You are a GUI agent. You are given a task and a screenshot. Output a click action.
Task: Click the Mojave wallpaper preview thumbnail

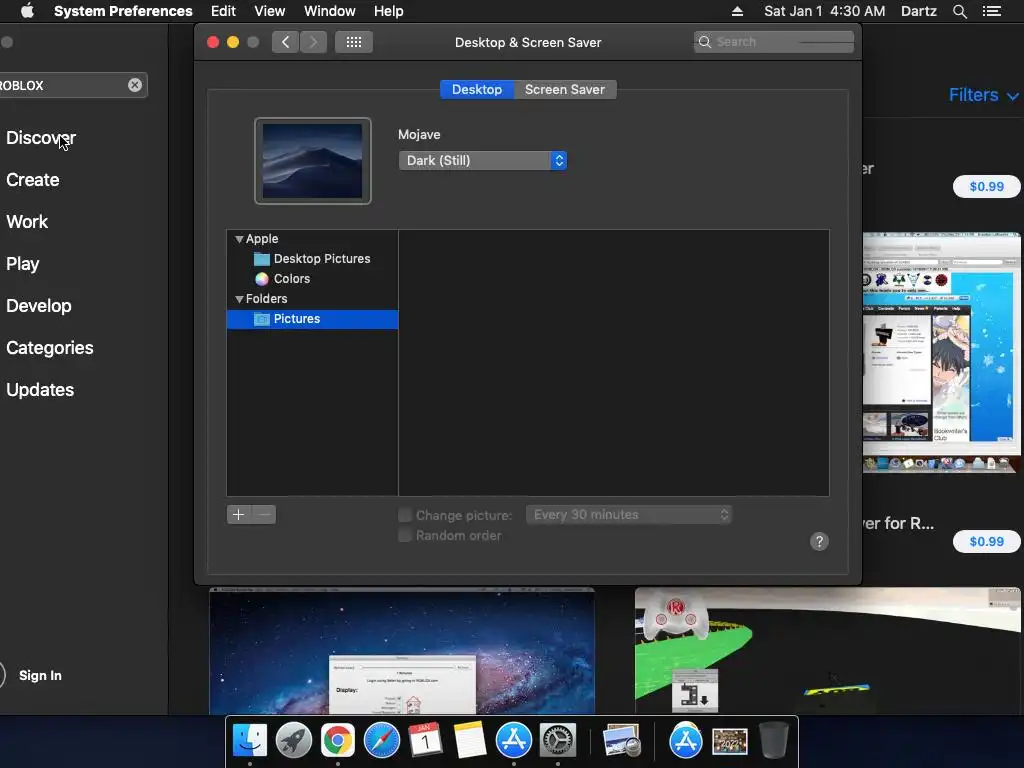coord(313,161)
